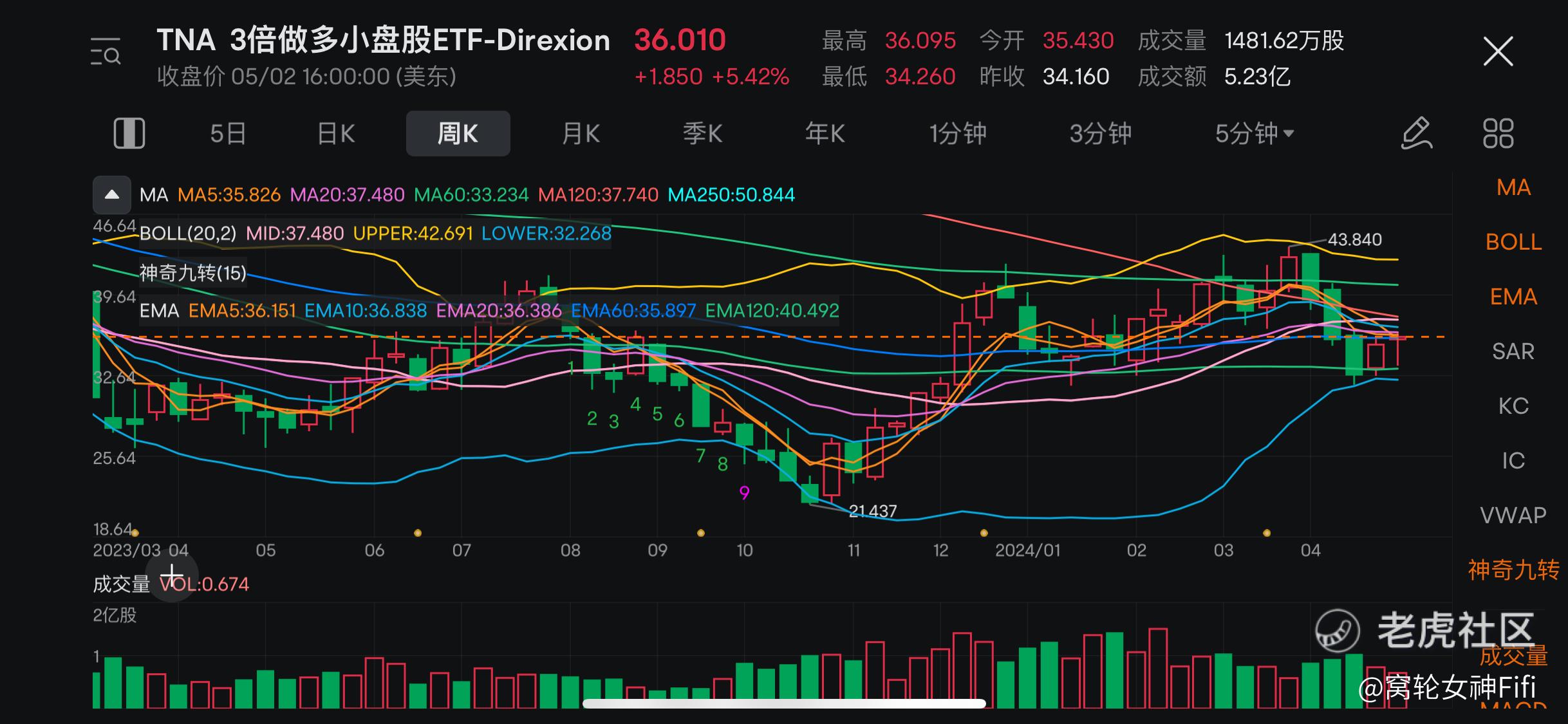1568x724 pixels.
Task: Open the 5分钟 interval dropdown
Action: 1254,134
